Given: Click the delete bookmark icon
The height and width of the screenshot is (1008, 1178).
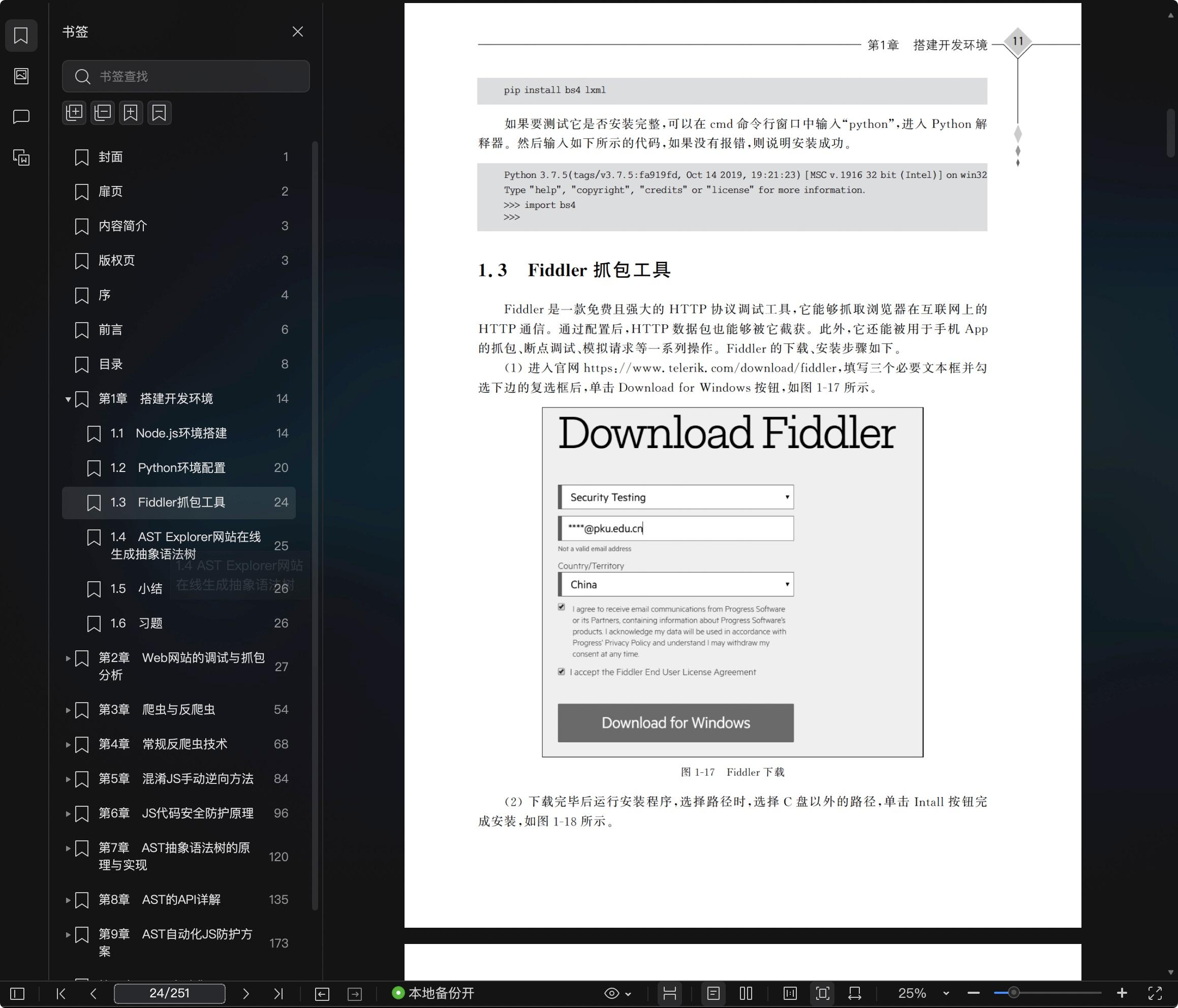Looking at the screenshot, I should coord(159,113).
